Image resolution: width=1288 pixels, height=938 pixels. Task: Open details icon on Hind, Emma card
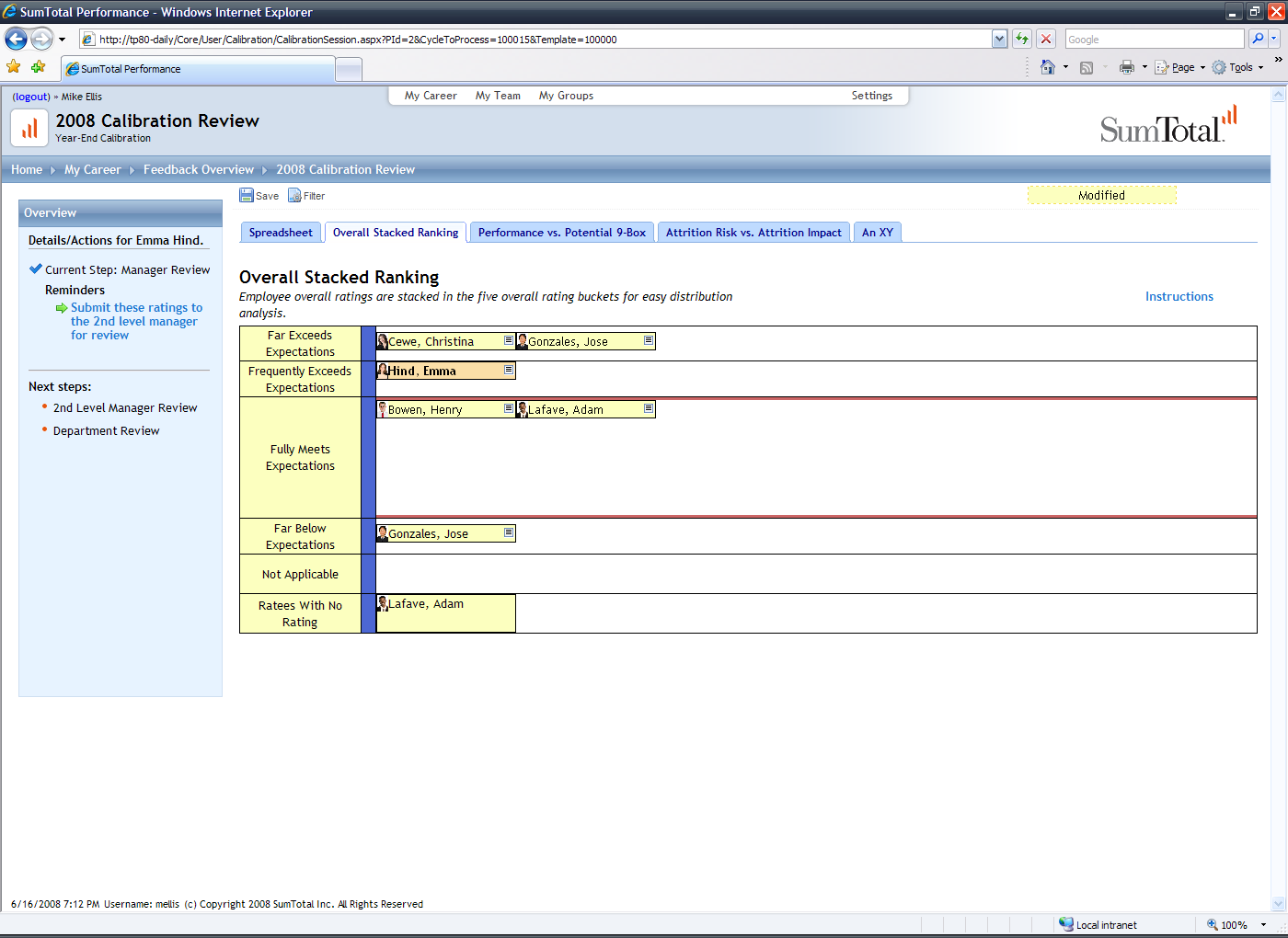tap(509, 370)
